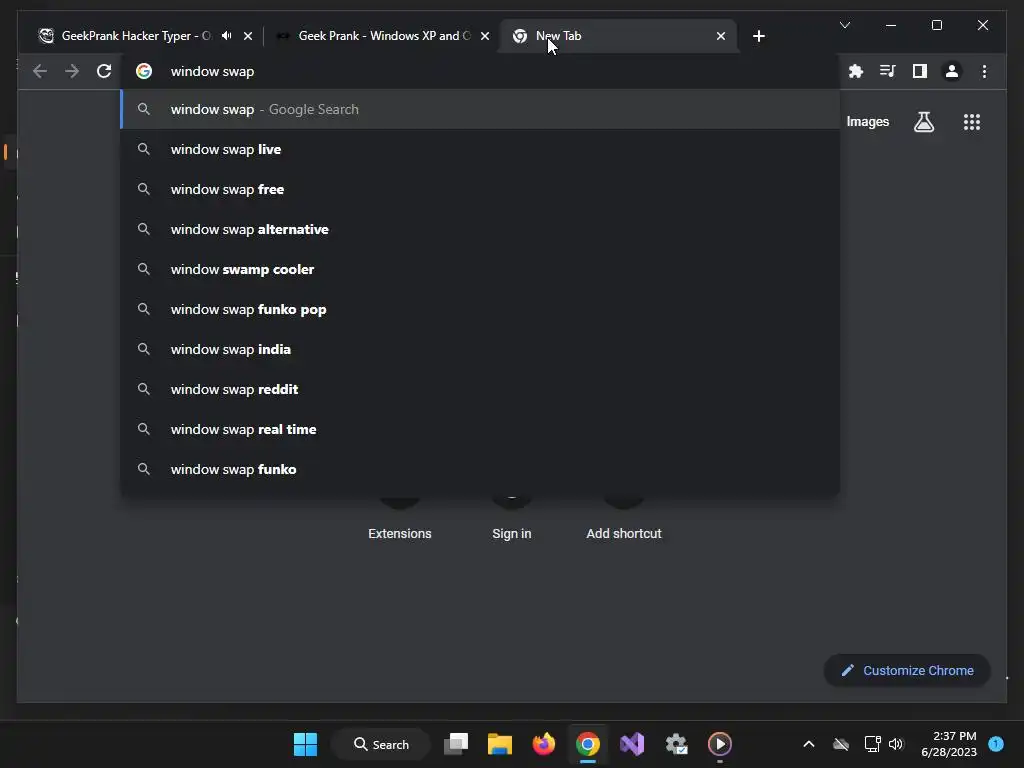This screenshot has width=1024, height=768.
Task: Click the Google icon in address bar
Action: (x=144, y=71)
